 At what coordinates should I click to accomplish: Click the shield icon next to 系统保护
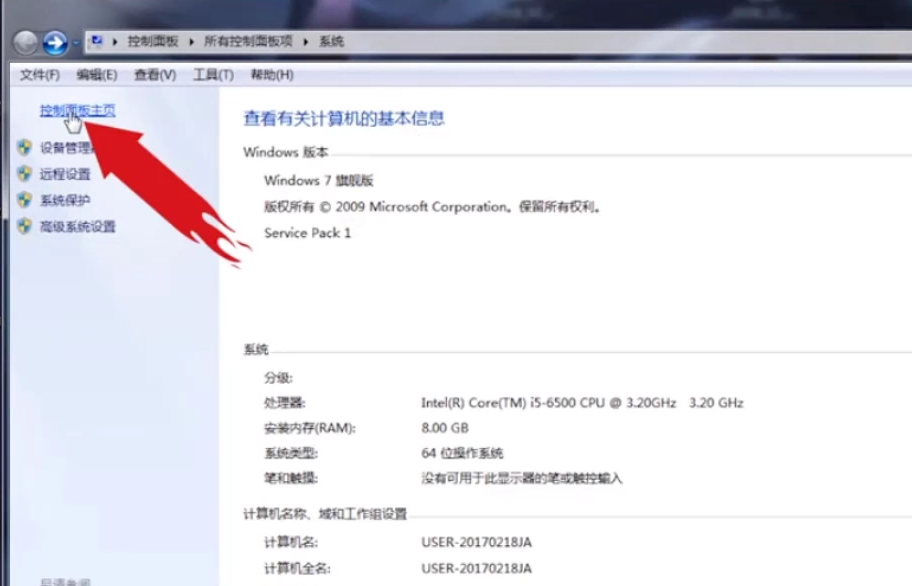24,201
